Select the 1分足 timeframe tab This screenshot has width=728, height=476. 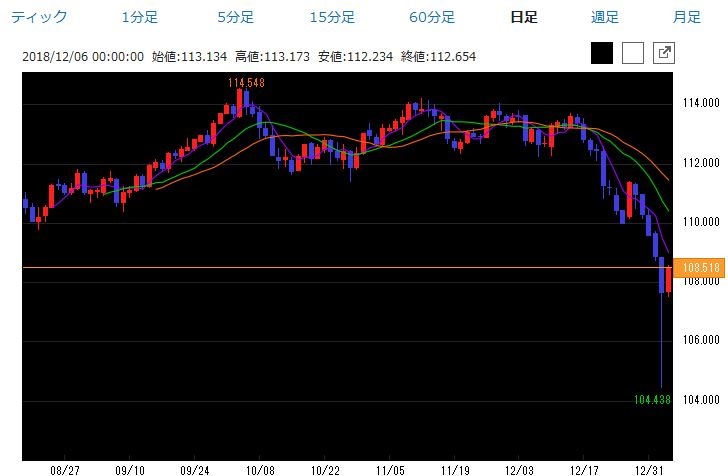pos(139,17)
